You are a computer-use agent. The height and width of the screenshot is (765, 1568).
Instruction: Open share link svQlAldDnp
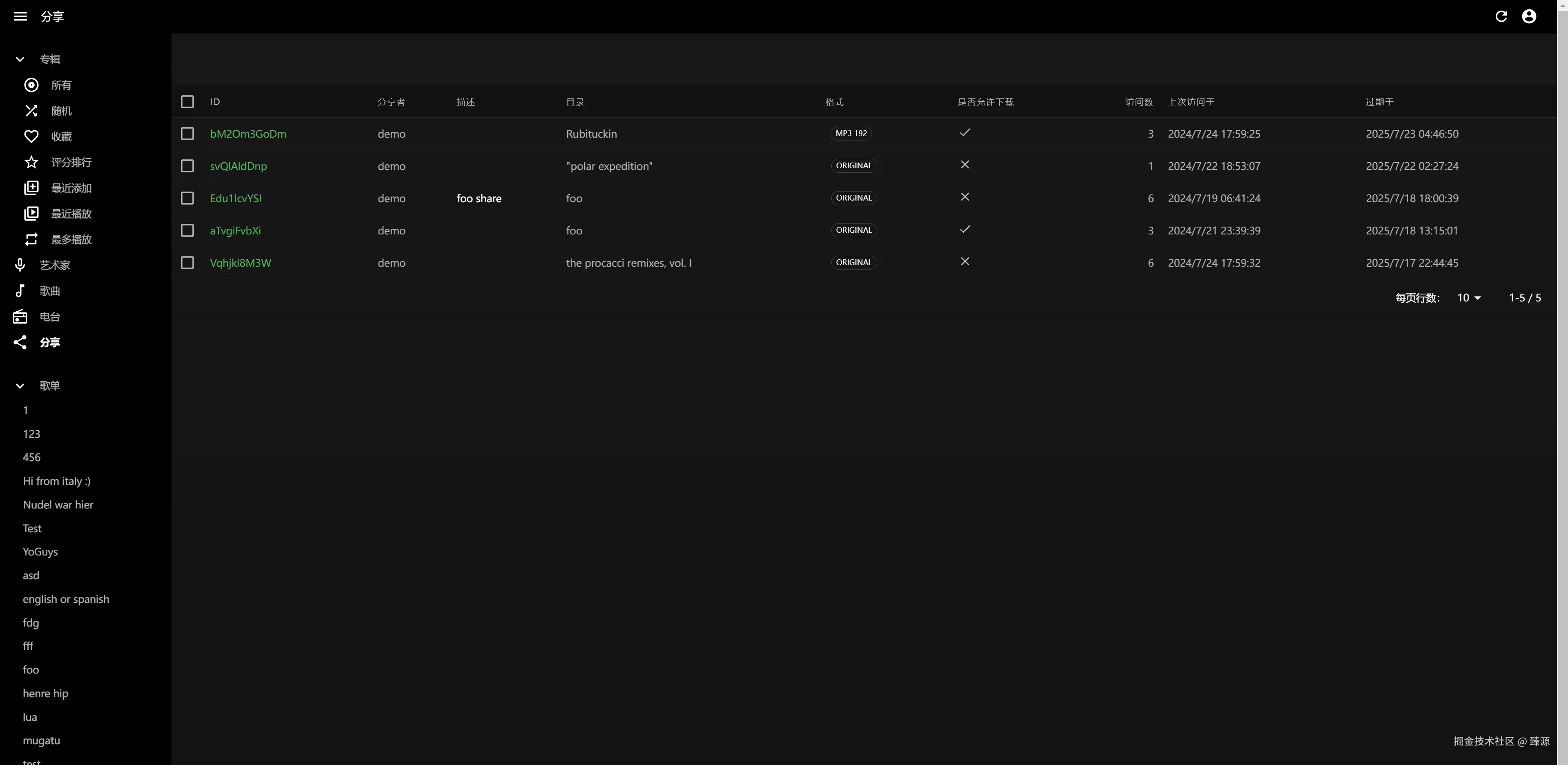coord(238,166)
